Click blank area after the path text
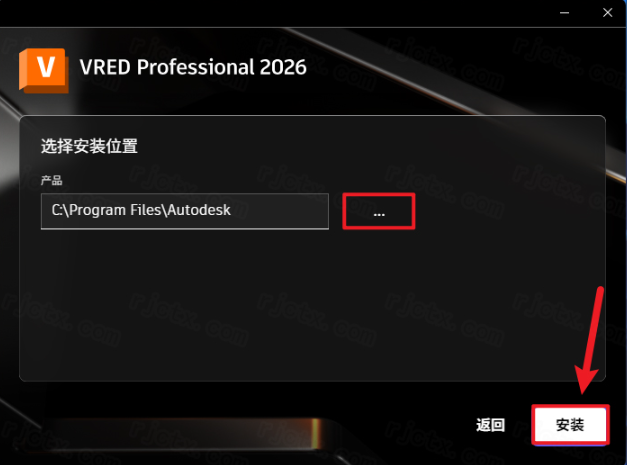This screenshot has width=627, height=465. coord(280,211)
